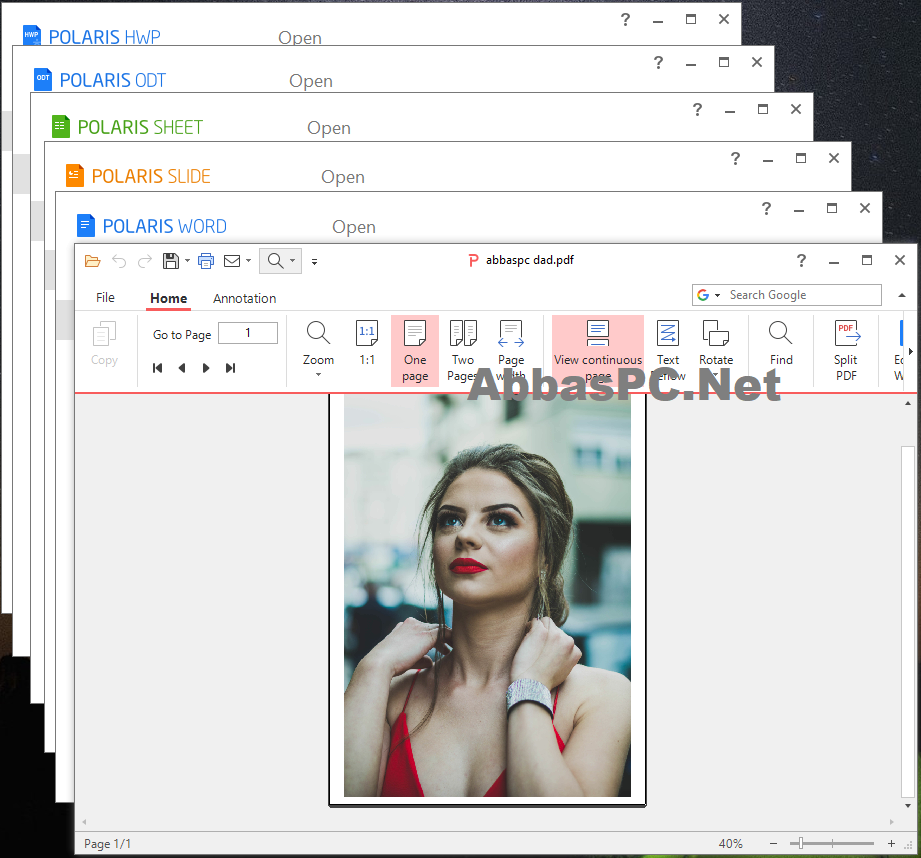This screenshot has width=921, height=858.
Task: Open help in the Polaris Sheet window
Action: tap(697, 110)
